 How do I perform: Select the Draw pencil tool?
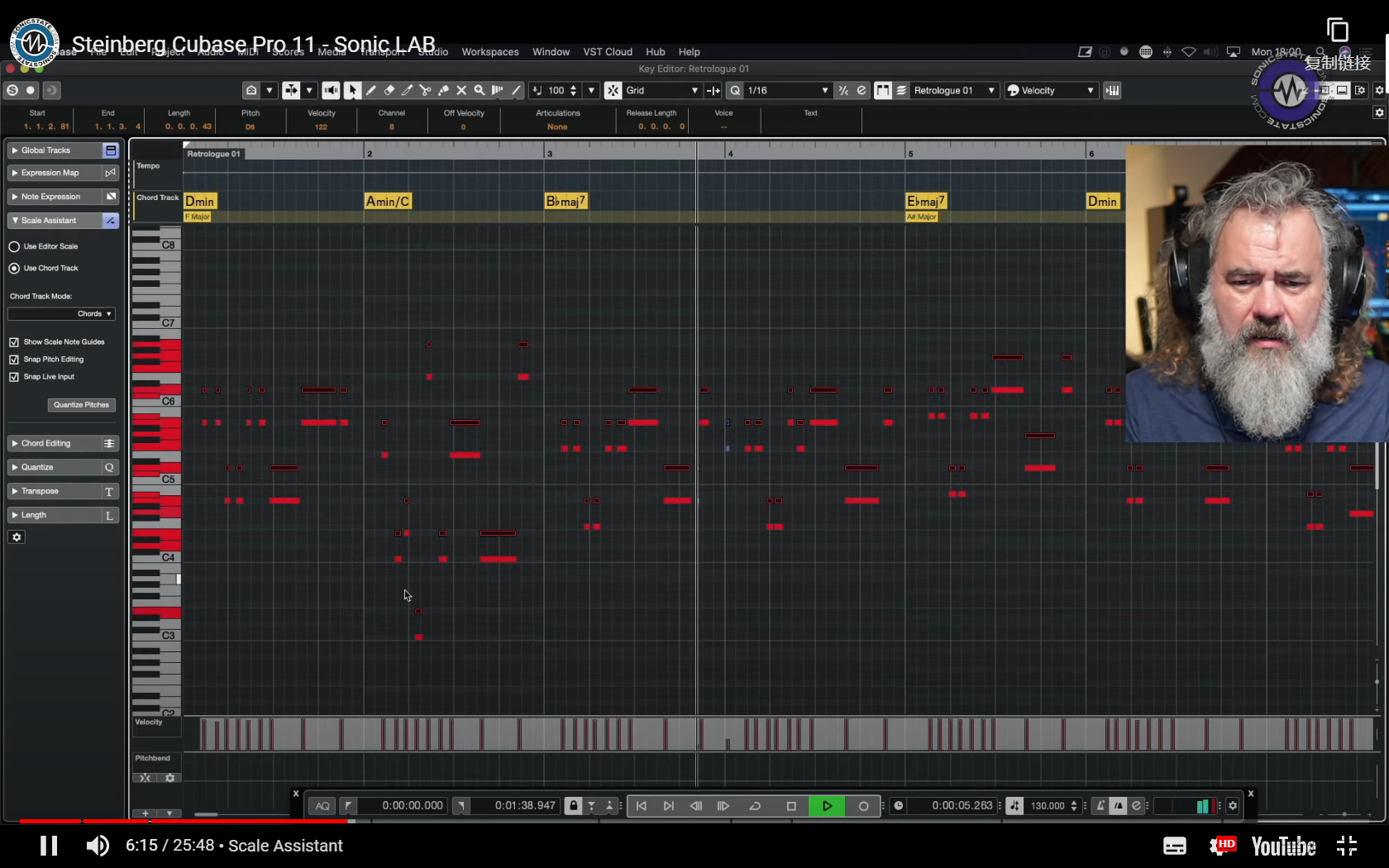pyautogui.click(x=371, y=90)
